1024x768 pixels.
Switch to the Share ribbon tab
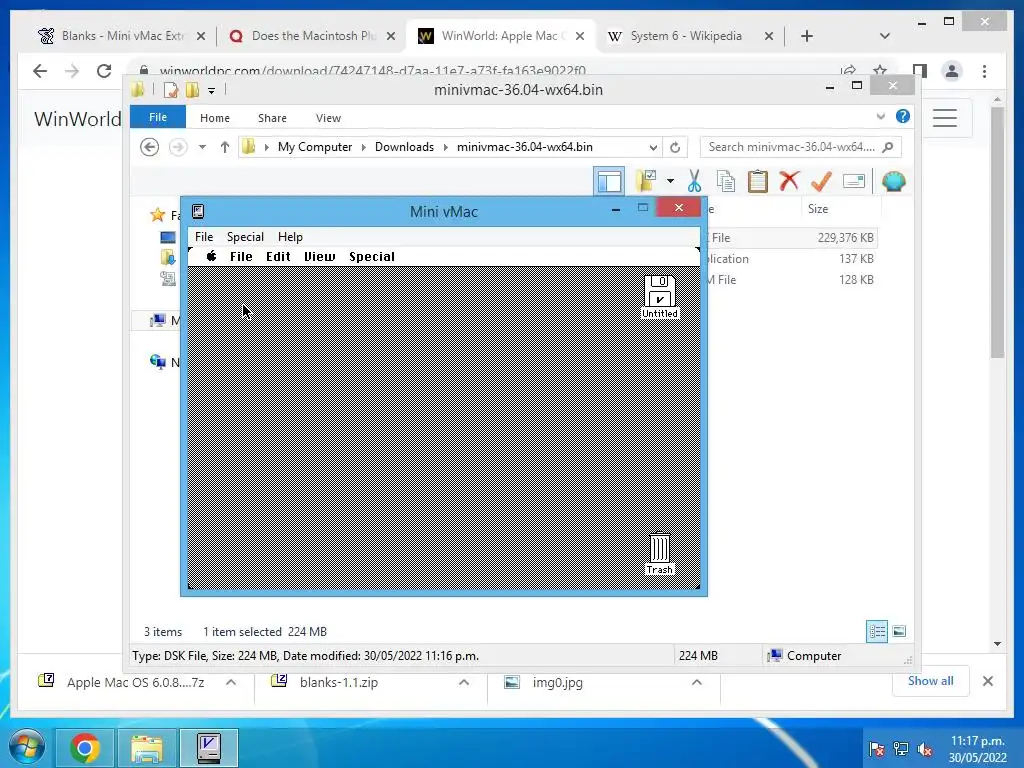click(272, 118)
